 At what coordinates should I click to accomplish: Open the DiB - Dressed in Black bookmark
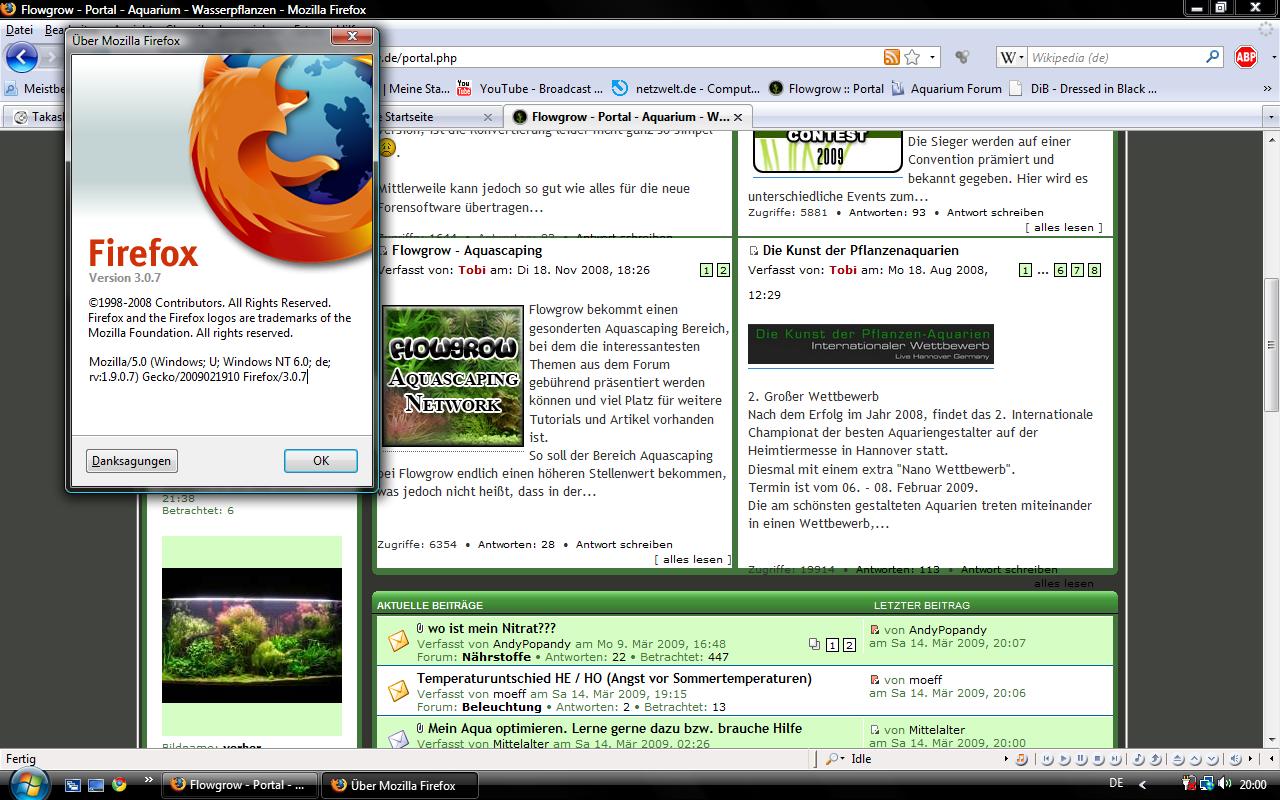click(x=1084, y=88)
